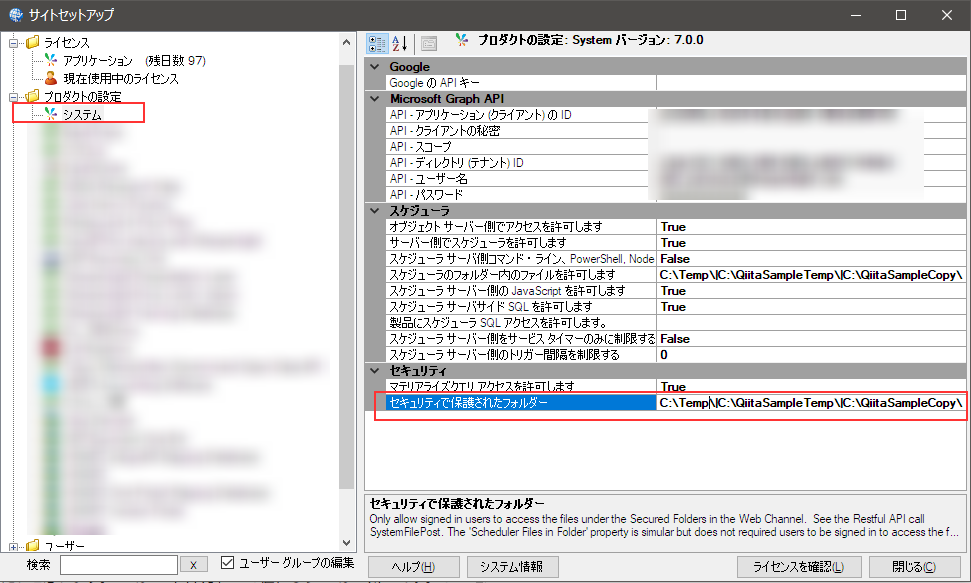Click the Categorized view toolbar icon
This screenshot has width=971, height=583.
click(377, 43)
